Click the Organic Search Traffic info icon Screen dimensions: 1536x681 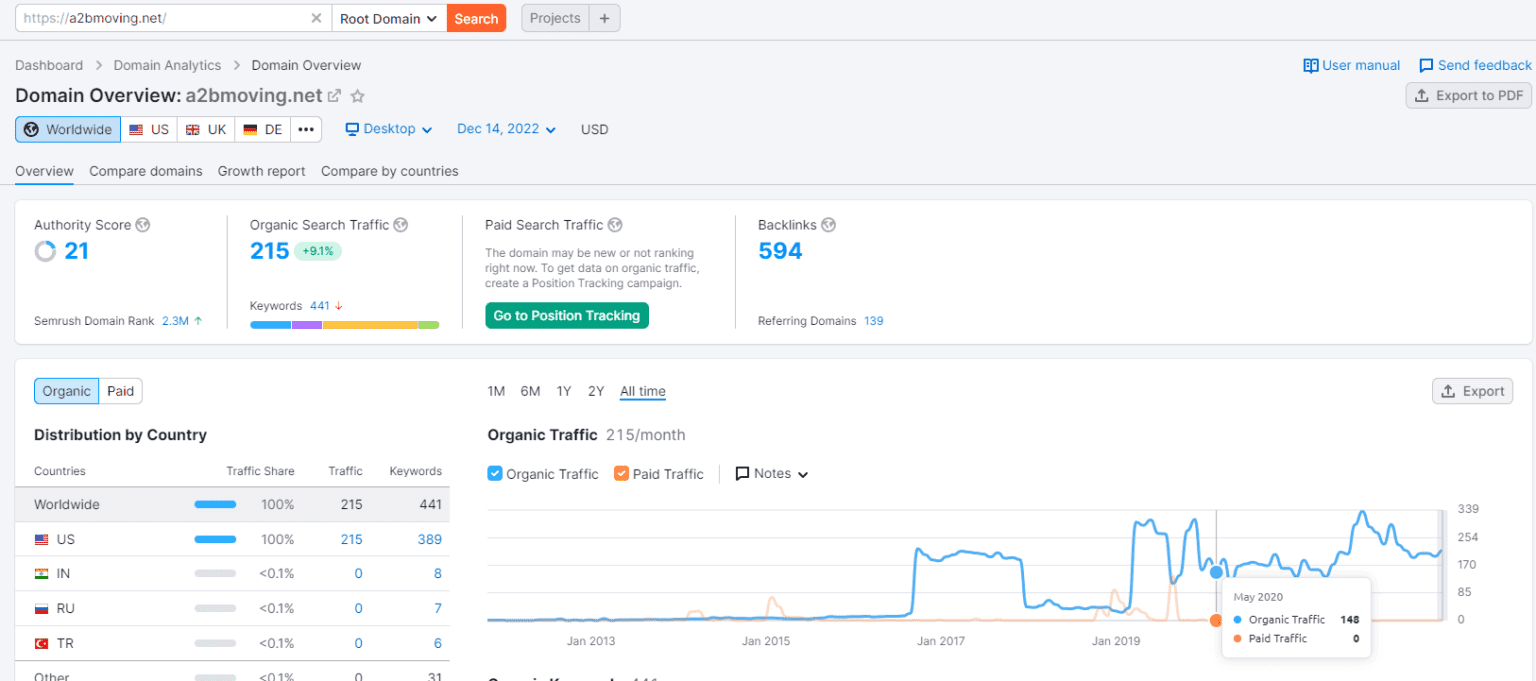pyautogui.click(x=400, y=225)
